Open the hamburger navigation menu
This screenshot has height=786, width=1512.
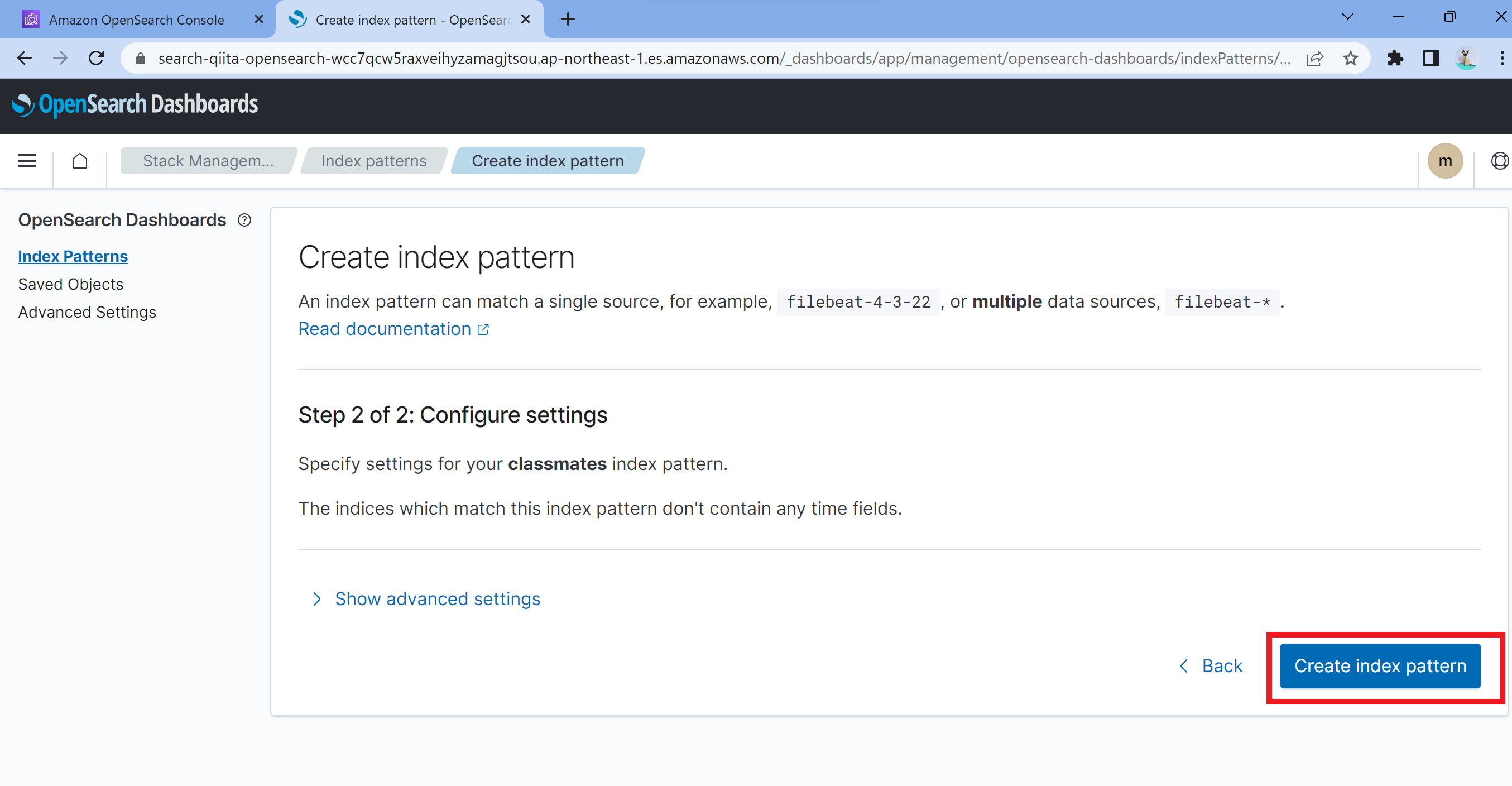(26, 161)
